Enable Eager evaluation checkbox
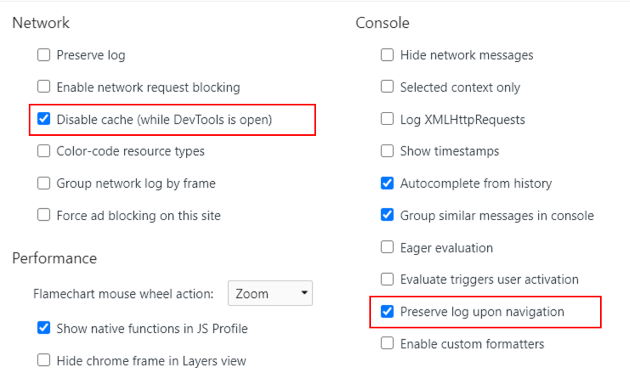This screenshot has width=630, height=379. 387,247
